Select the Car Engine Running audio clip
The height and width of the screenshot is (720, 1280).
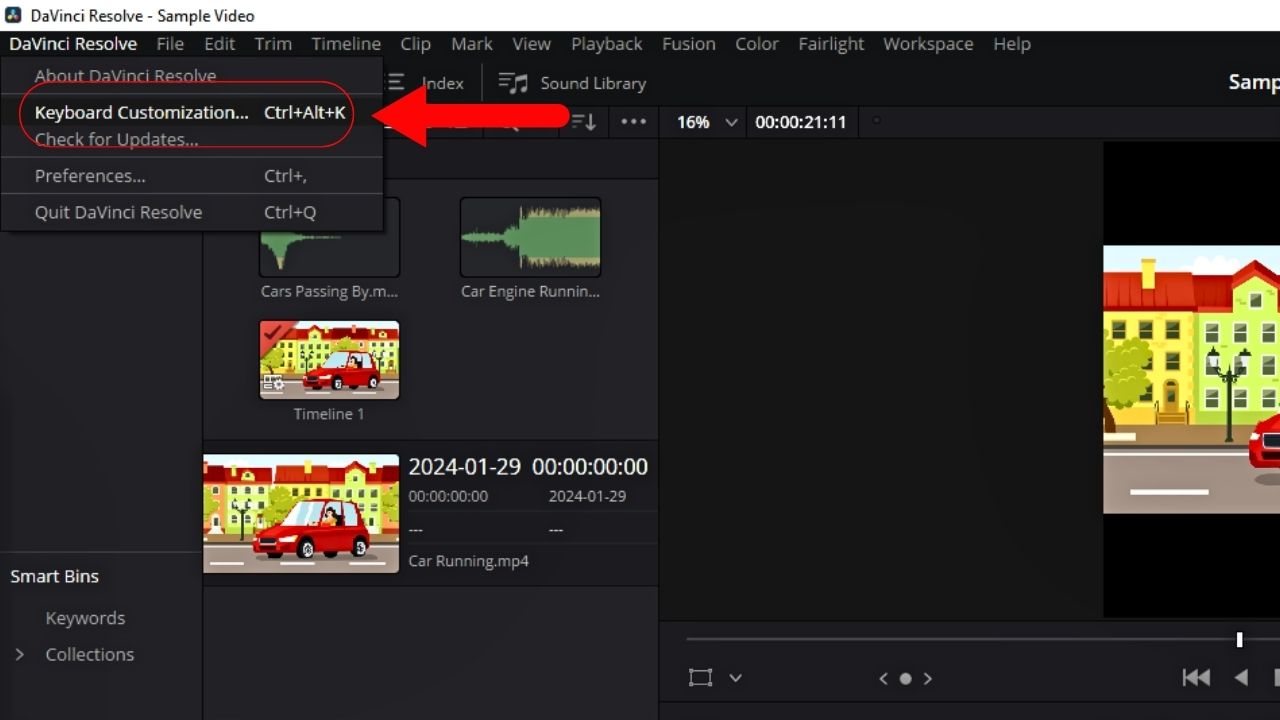[530, 237]
